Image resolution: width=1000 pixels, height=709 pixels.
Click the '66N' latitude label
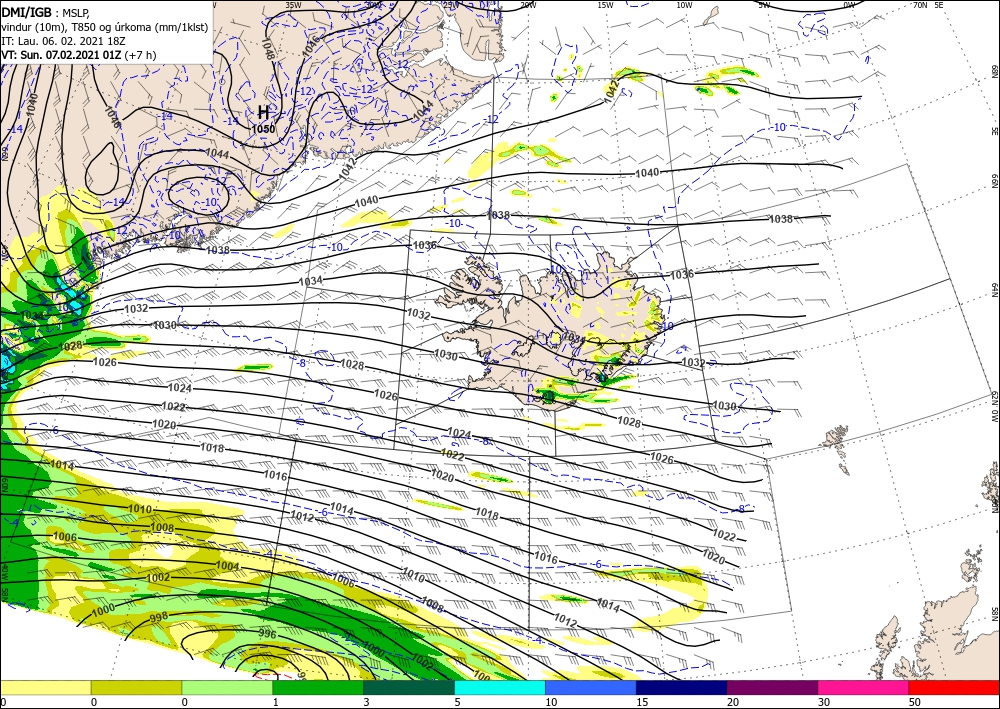click(x=994, y=181)
